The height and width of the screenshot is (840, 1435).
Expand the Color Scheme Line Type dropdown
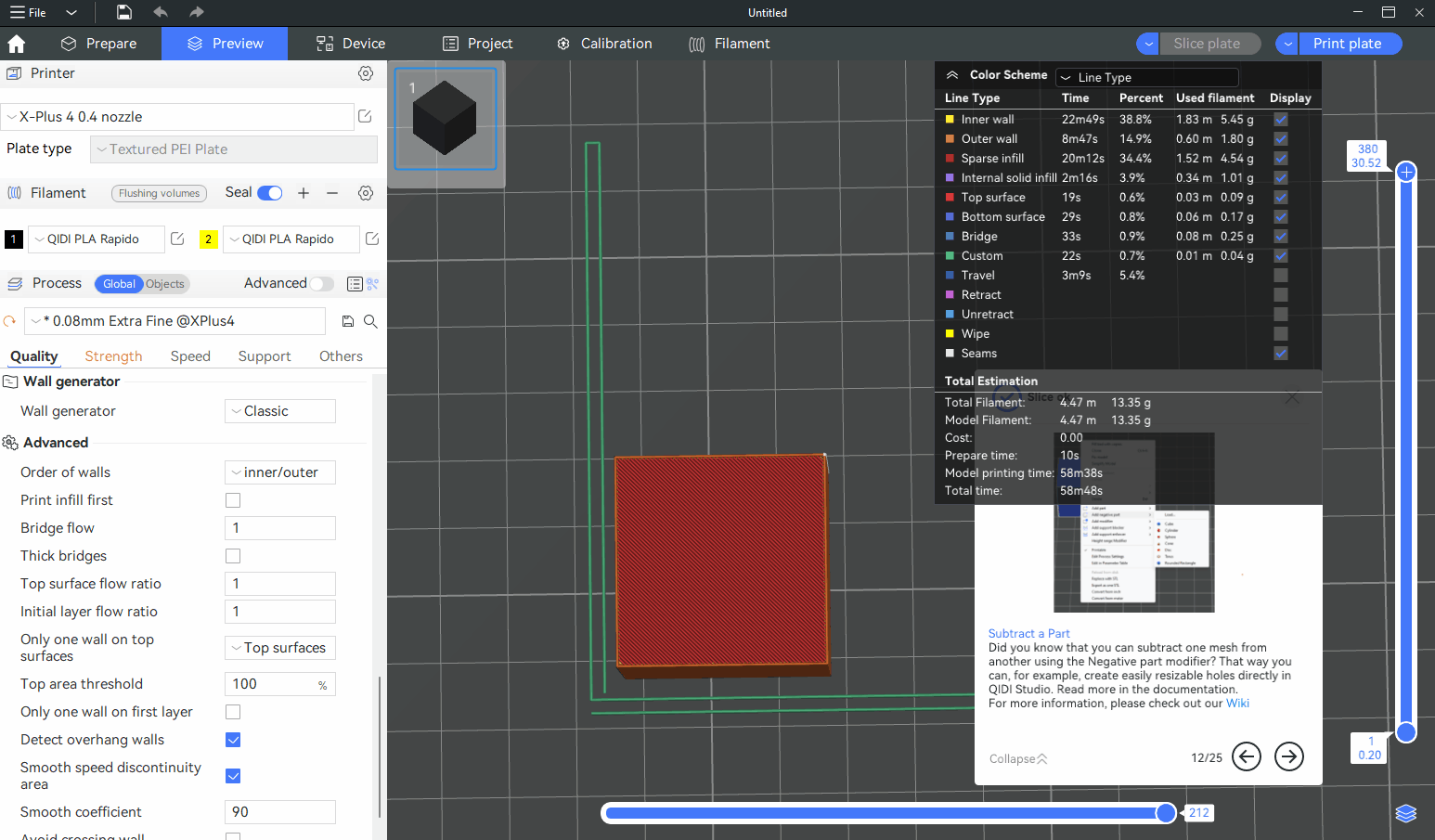coord(1147,77)
